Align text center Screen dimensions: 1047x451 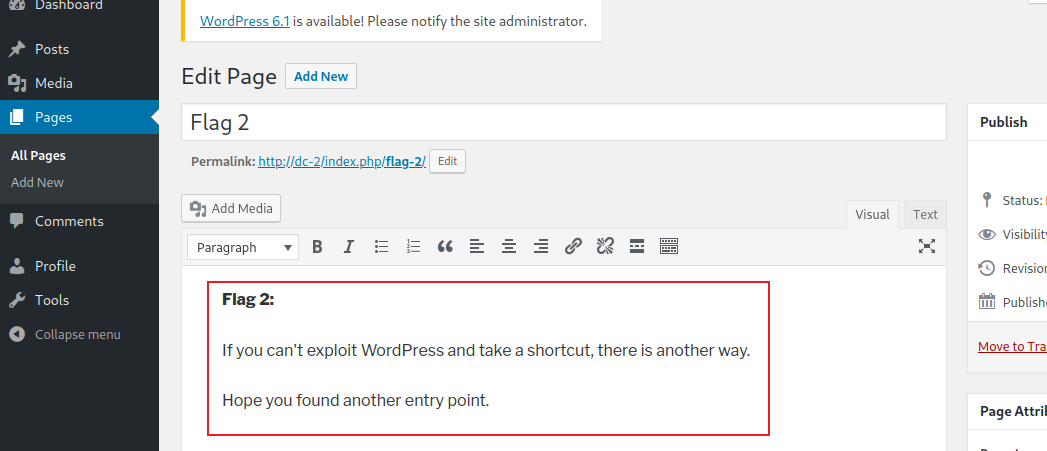tap(509, 247)
